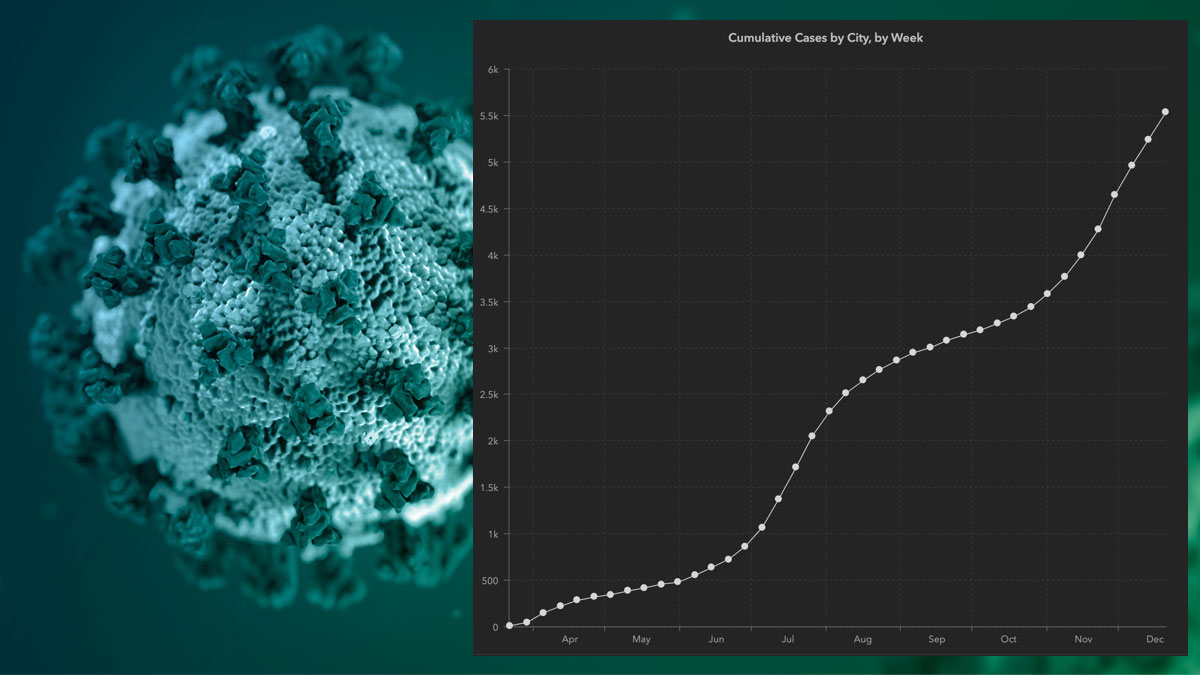Select the 'Jul' month label
Viewport: 1200px width, 675px height.
[788, 639]
